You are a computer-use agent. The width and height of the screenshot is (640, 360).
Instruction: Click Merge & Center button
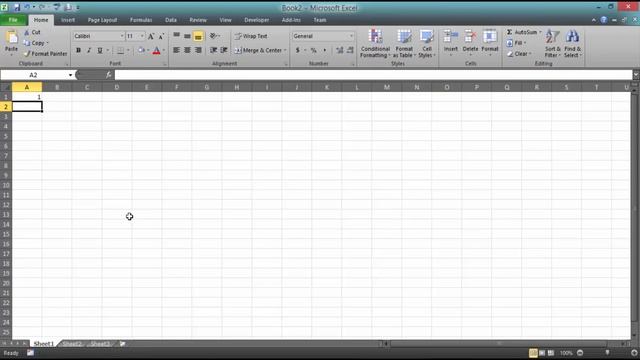coord(258,50)
